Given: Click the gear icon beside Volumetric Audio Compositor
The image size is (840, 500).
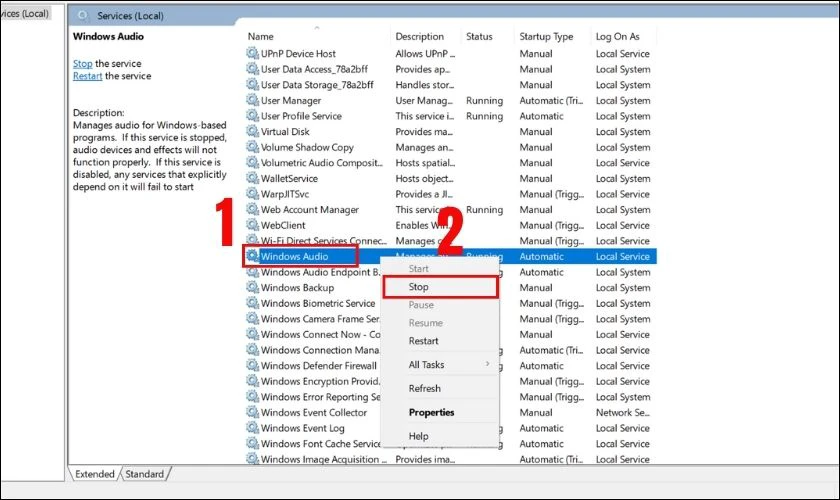Looking at the screenshot, I should click(x=252, y=162).
